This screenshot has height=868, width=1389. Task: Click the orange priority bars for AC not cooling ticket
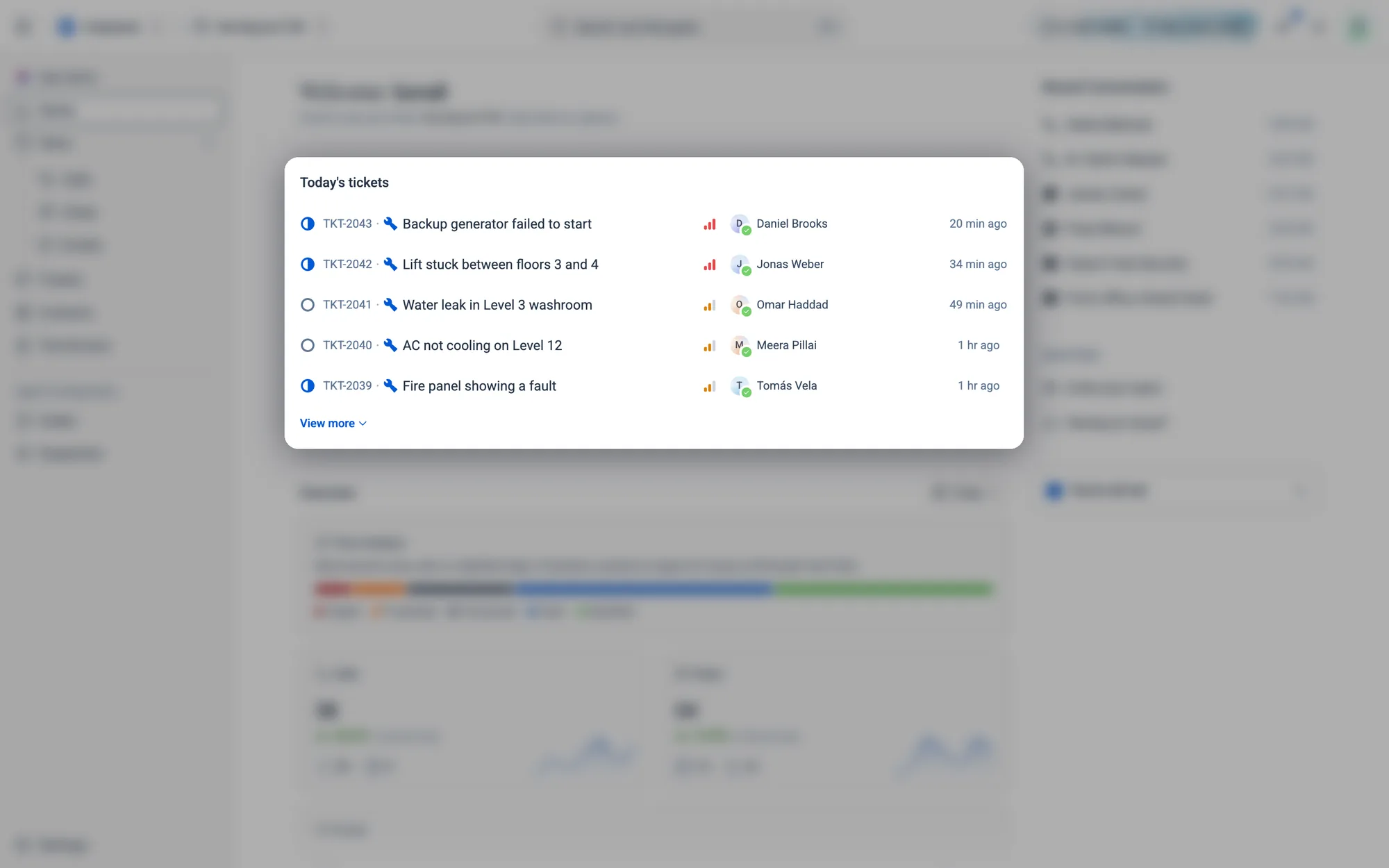tap(709, 346)
